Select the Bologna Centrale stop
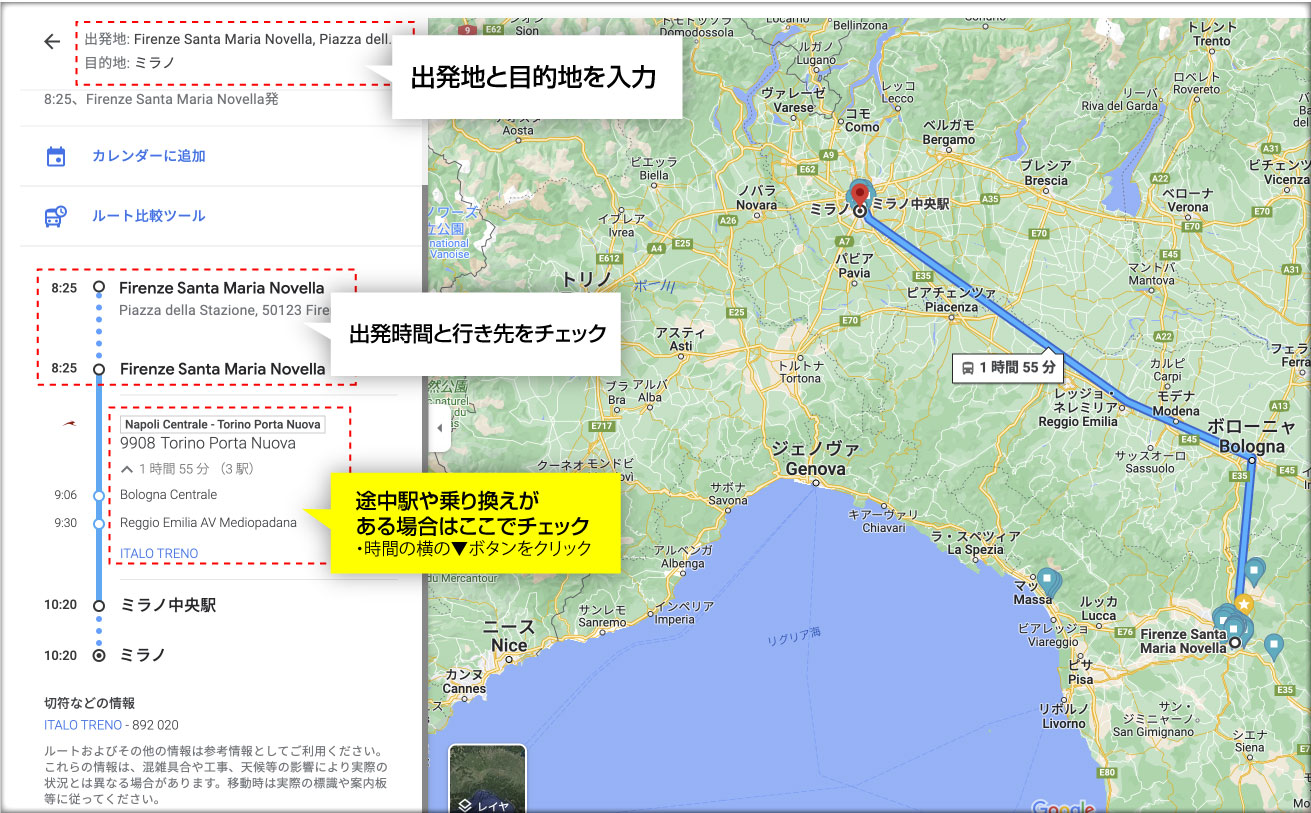This screenshot has width=1311, height=813. 168,495
